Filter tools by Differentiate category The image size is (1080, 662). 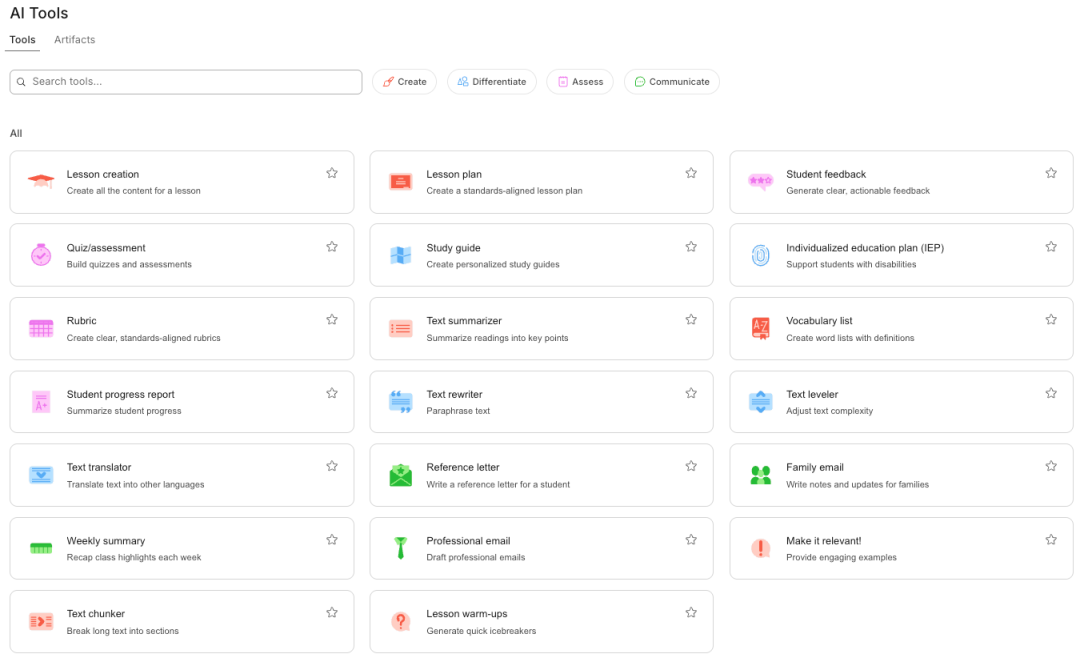(491, 82)
